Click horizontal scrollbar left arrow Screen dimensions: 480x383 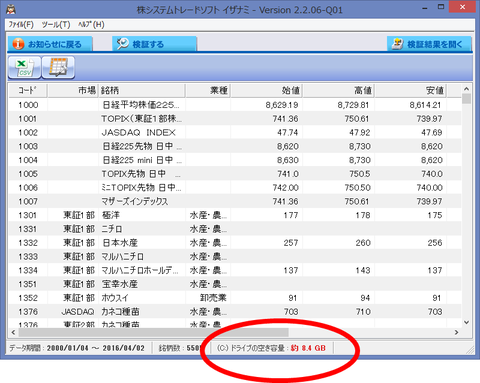(13, 332)
